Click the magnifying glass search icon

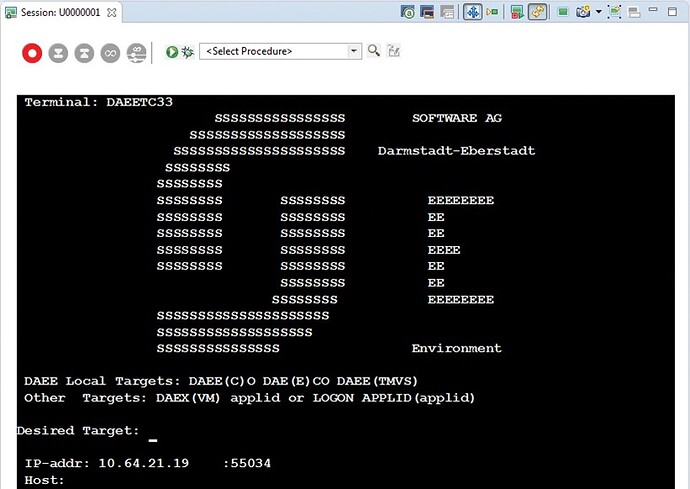[x=374, y=51]
